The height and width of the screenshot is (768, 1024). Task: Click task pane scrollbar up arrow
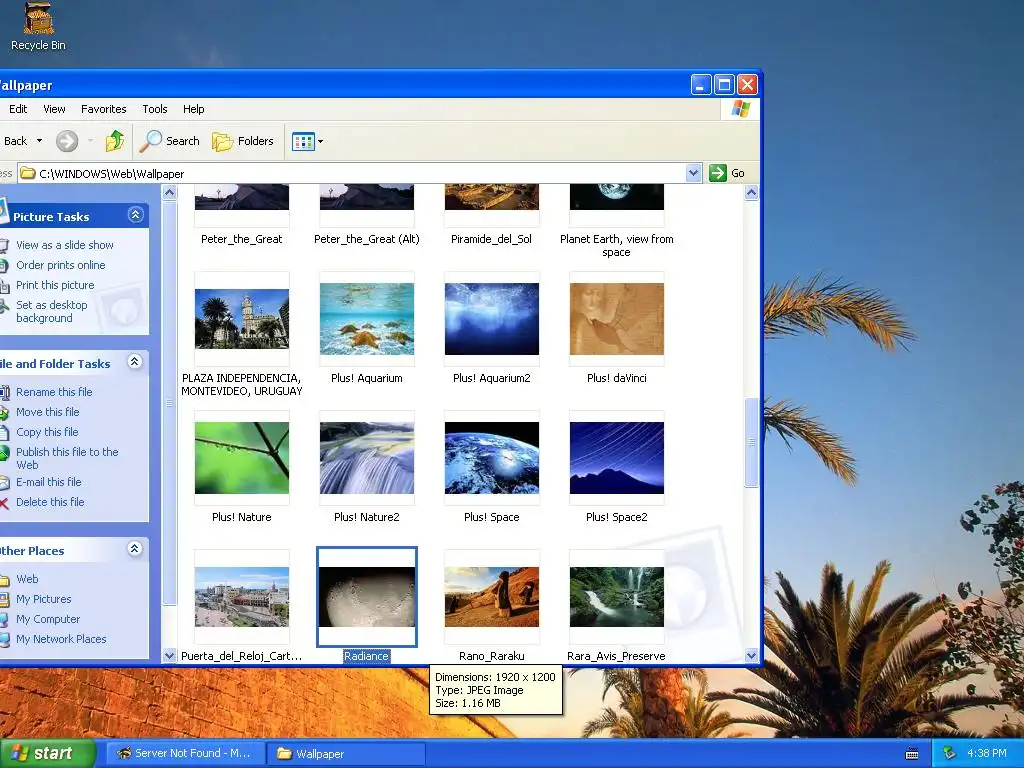(x=169, y=193)
